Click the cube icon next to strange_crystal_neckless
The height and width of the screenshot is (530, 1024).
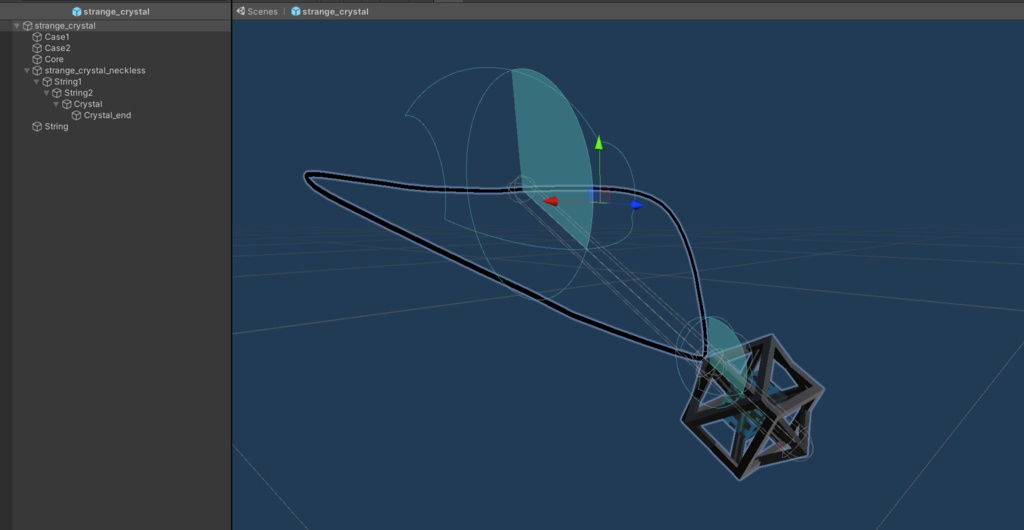click(x=37, y=70)
